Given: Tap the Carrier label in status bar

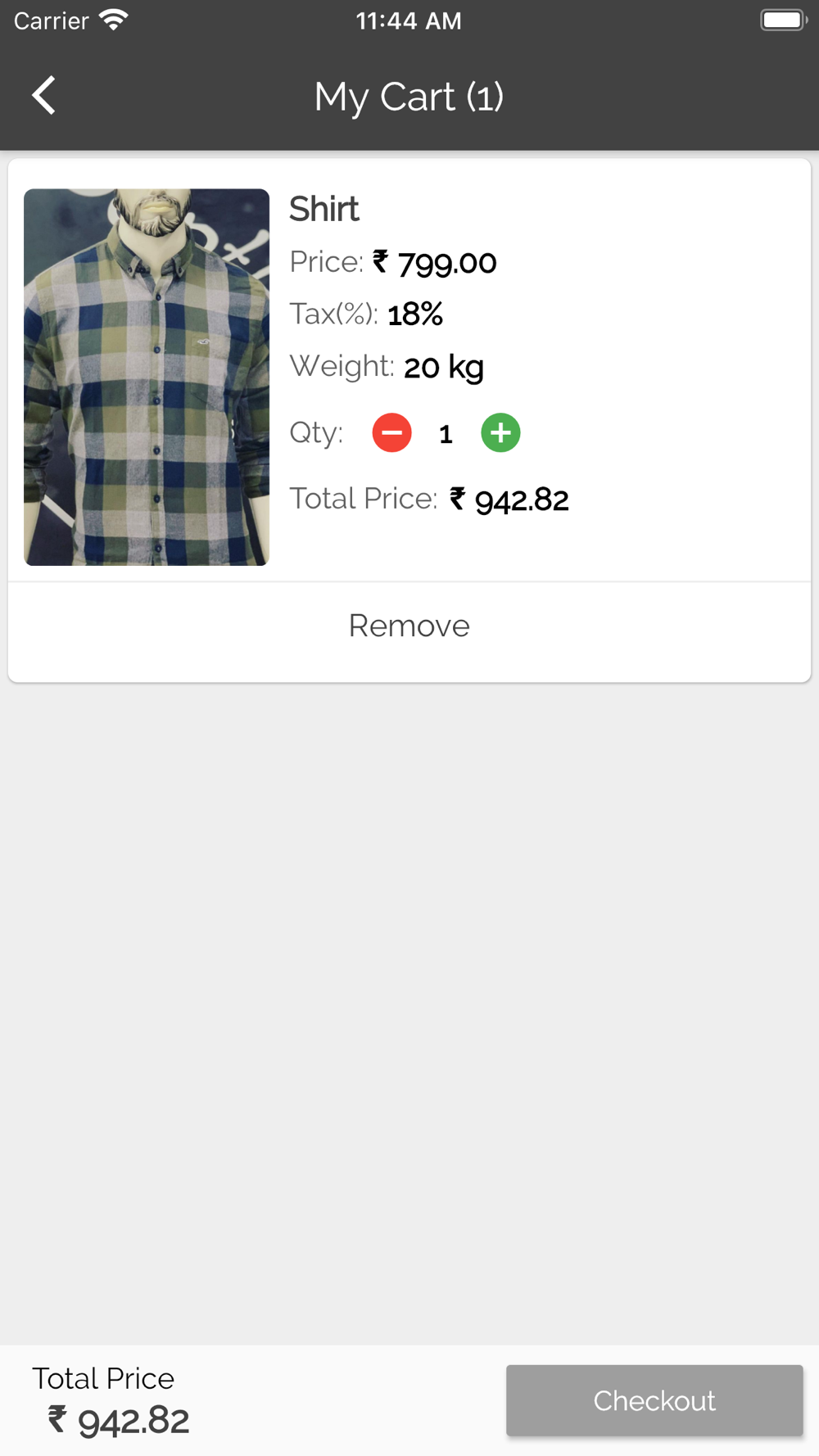Looking at the screenshot, I should (51, 20).
